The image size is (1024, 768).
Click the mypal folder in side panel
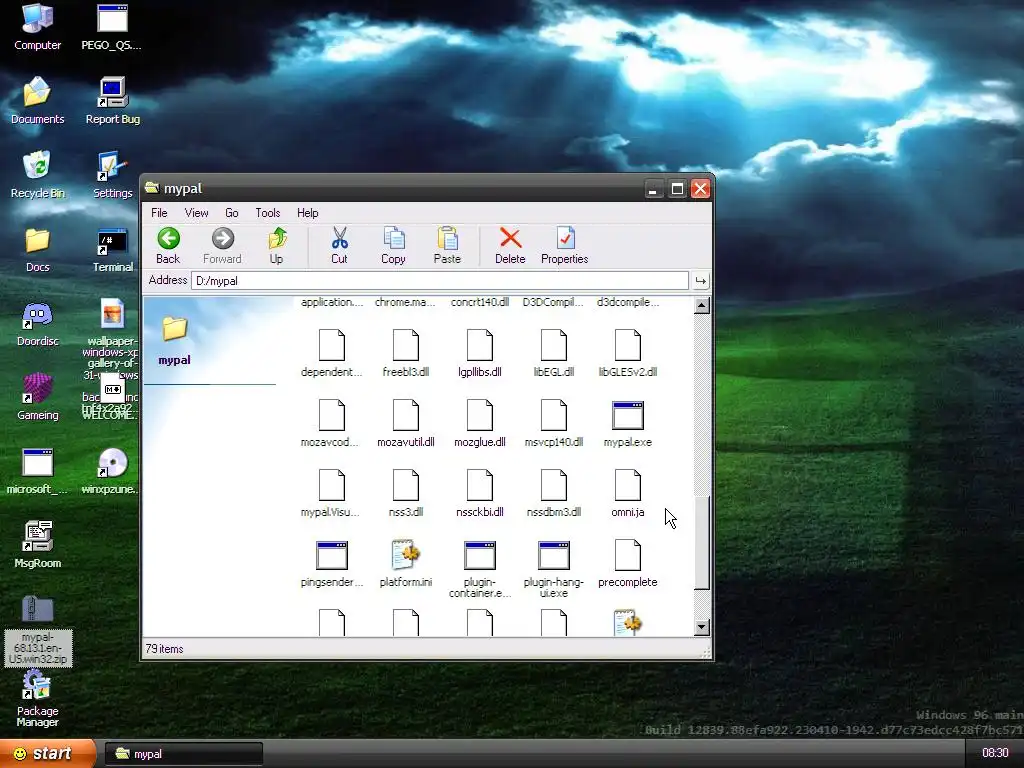click(x=174, y=340)
